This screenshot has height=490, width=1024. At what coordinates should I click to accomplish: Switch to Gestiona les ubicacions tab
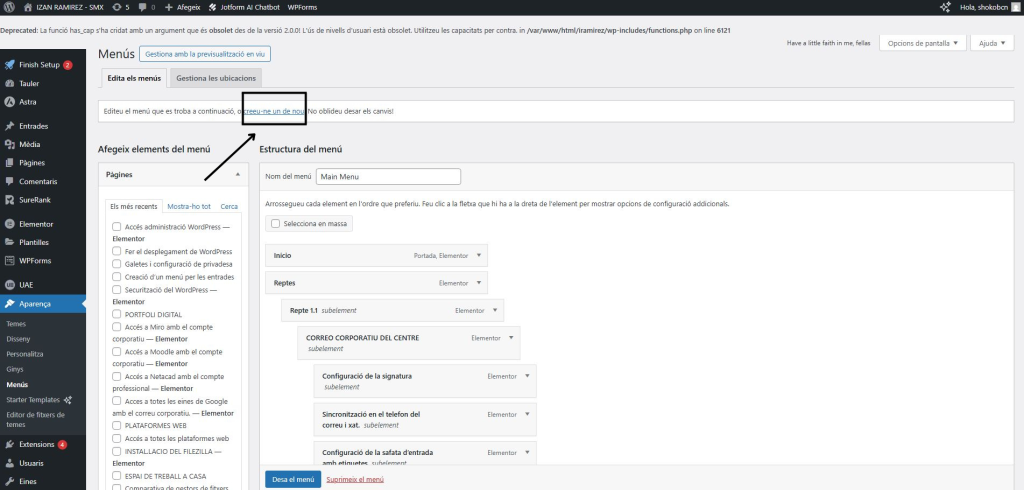click(x=217, y=77)
